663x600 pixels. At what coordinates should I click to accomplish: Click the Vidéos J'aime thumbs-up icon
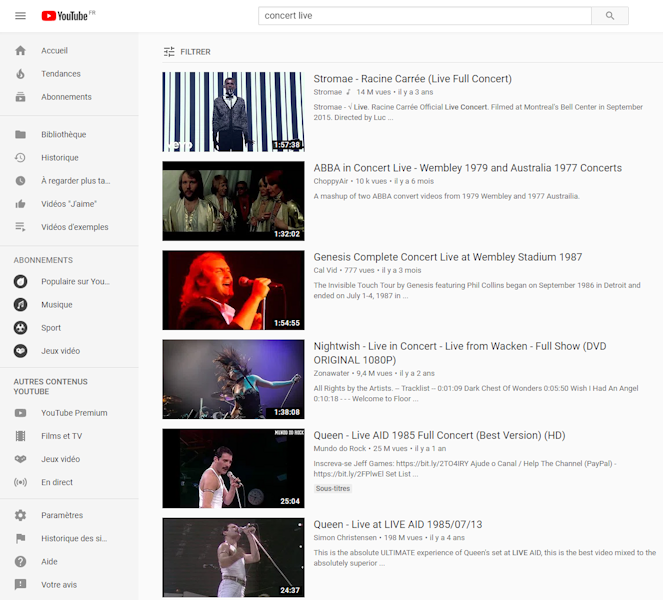20,204
